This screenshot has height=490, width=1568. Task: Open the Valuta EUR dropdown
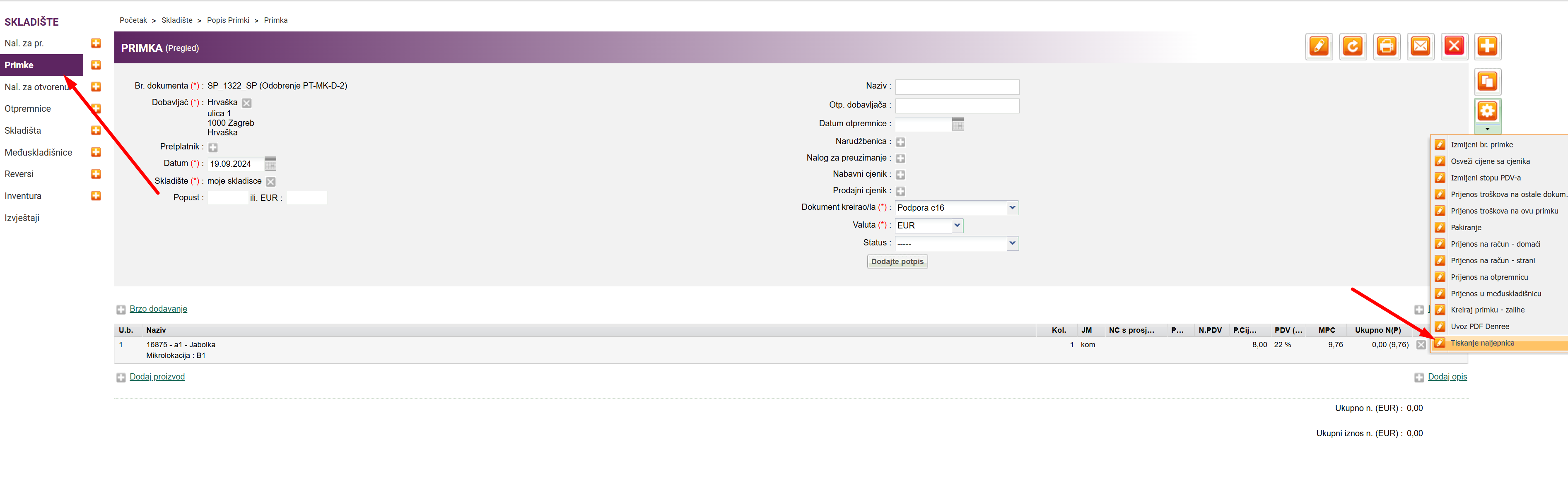coord(957,226)
